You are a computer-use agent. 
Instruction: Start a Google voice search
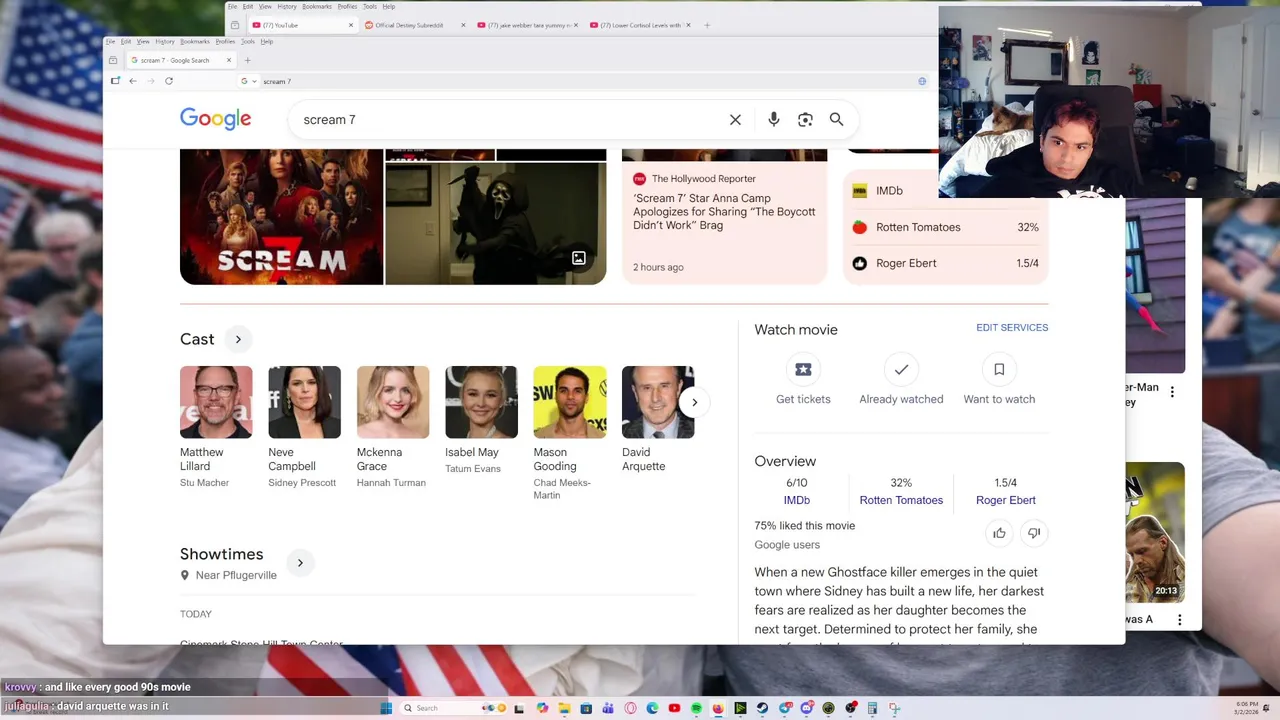pyautogui.click(x=773, y=120)
